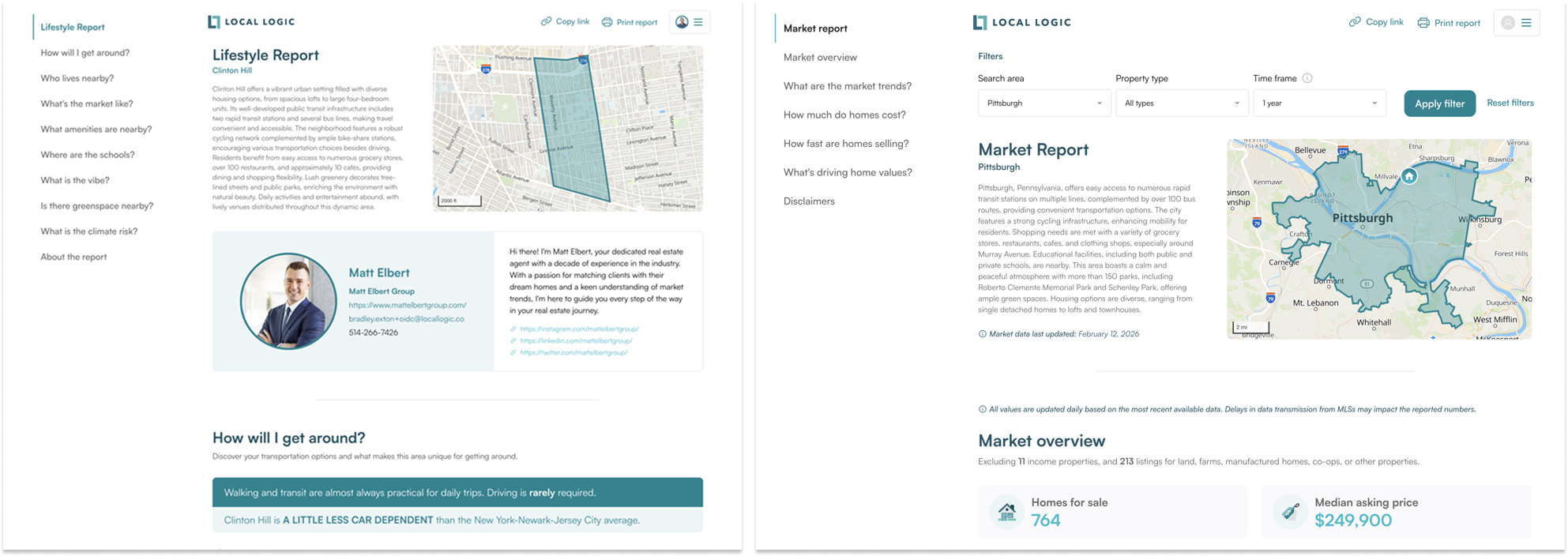Image resolution: width=1568 pixels, height=556 pixels.
Task: Go to What's driving home values? section
Action: pyautogui.click(x=848, y=172)
